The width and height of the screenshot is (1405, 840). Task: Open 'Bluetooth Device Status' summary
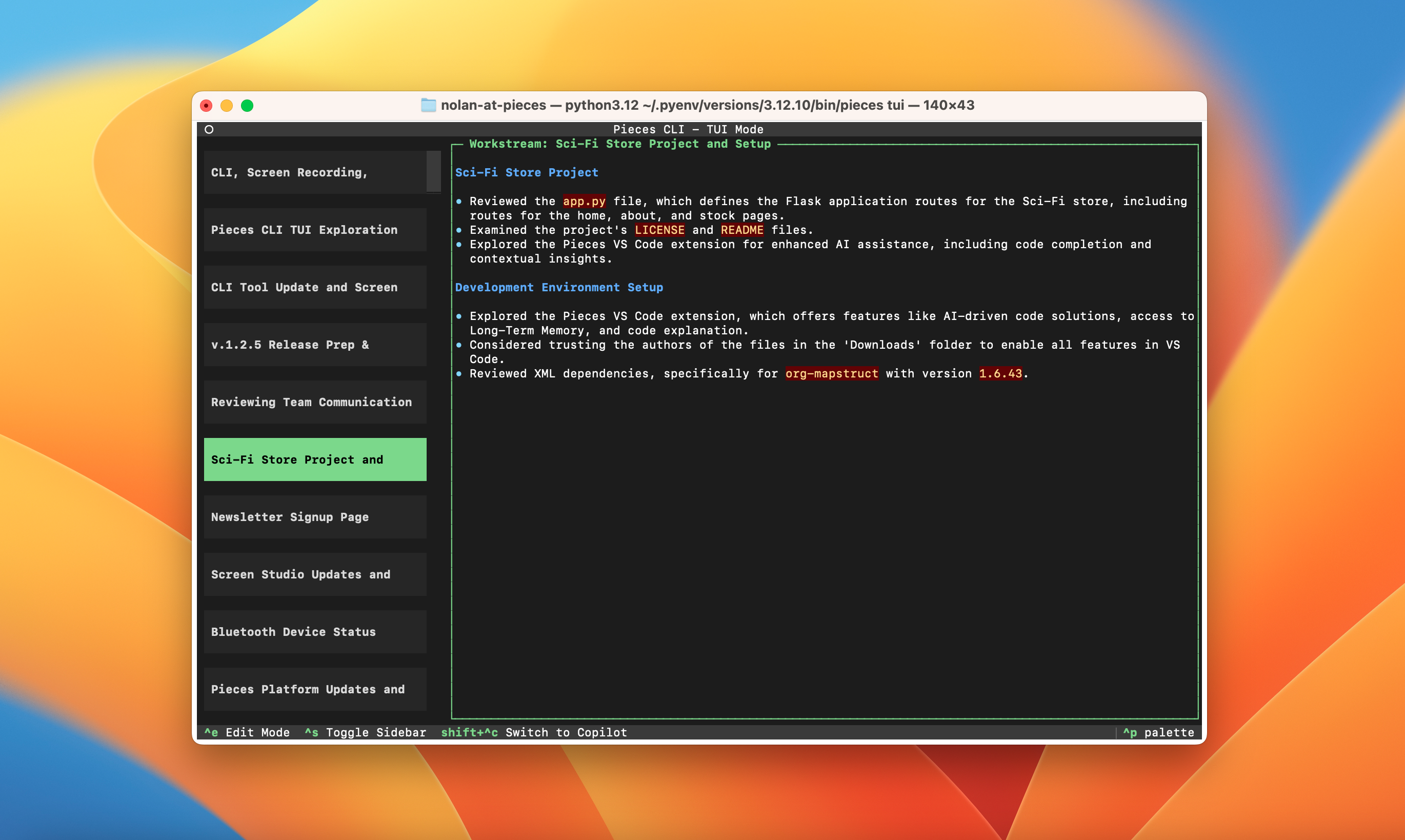click(x=315, y=632)
